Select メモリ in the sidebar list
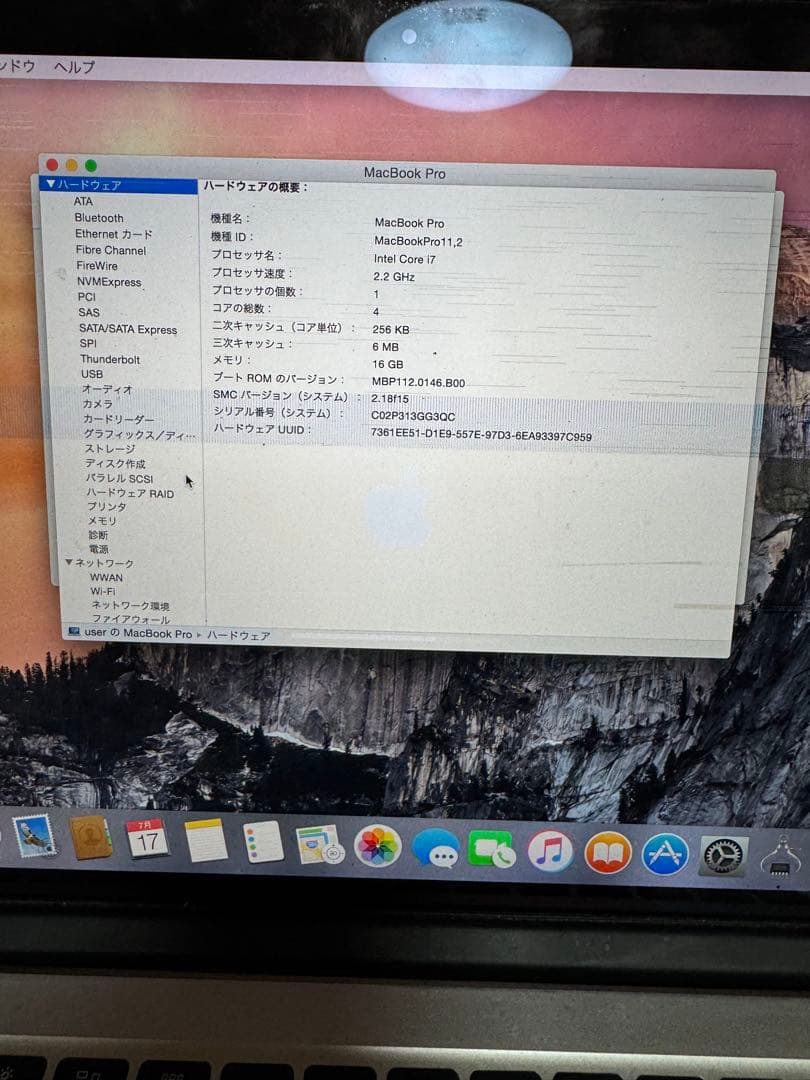The height and width of the screenshot is (1080, 810). (102, 521)
